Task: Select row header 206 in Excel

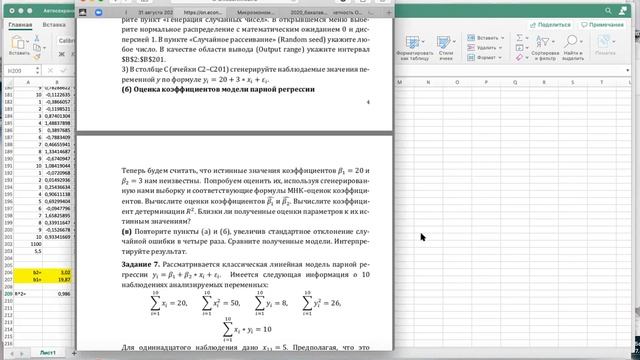Action: (x=8, y=272)
